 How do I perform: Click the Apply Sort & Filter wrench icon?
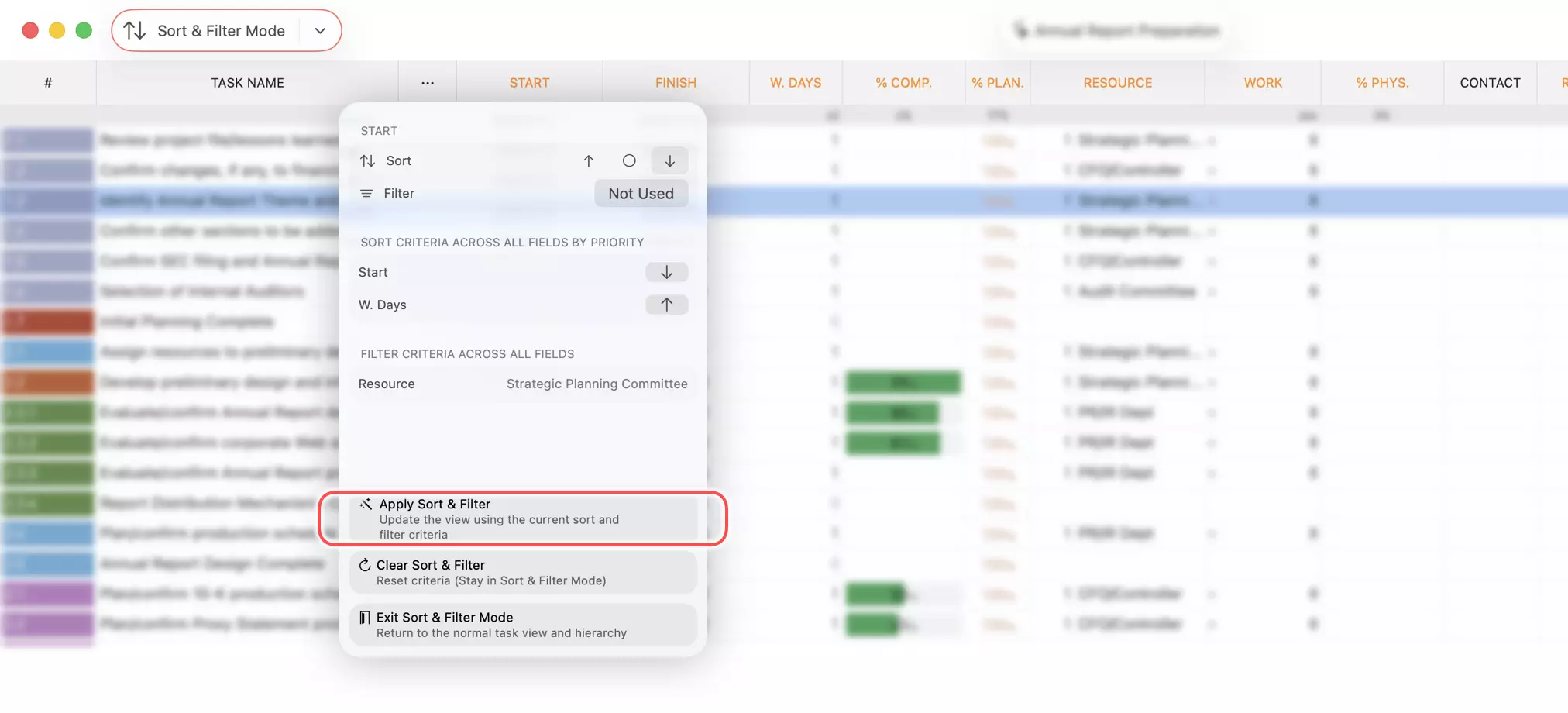click(365, 503)
